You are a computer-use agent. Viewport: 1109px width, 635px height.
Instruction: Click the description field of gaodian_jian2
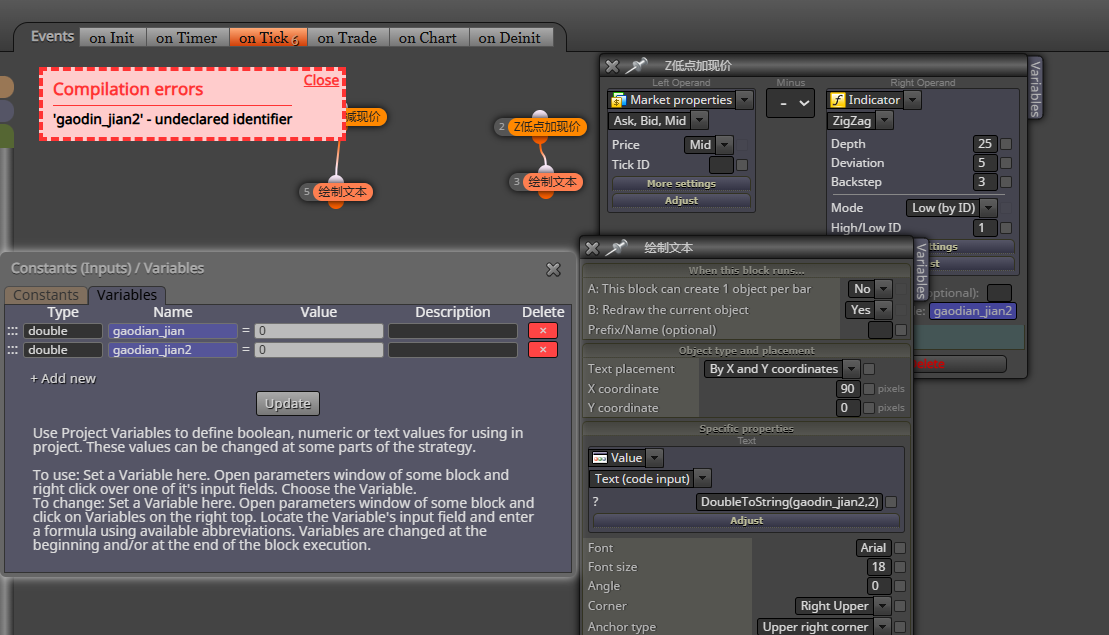[x=453, y=349]
